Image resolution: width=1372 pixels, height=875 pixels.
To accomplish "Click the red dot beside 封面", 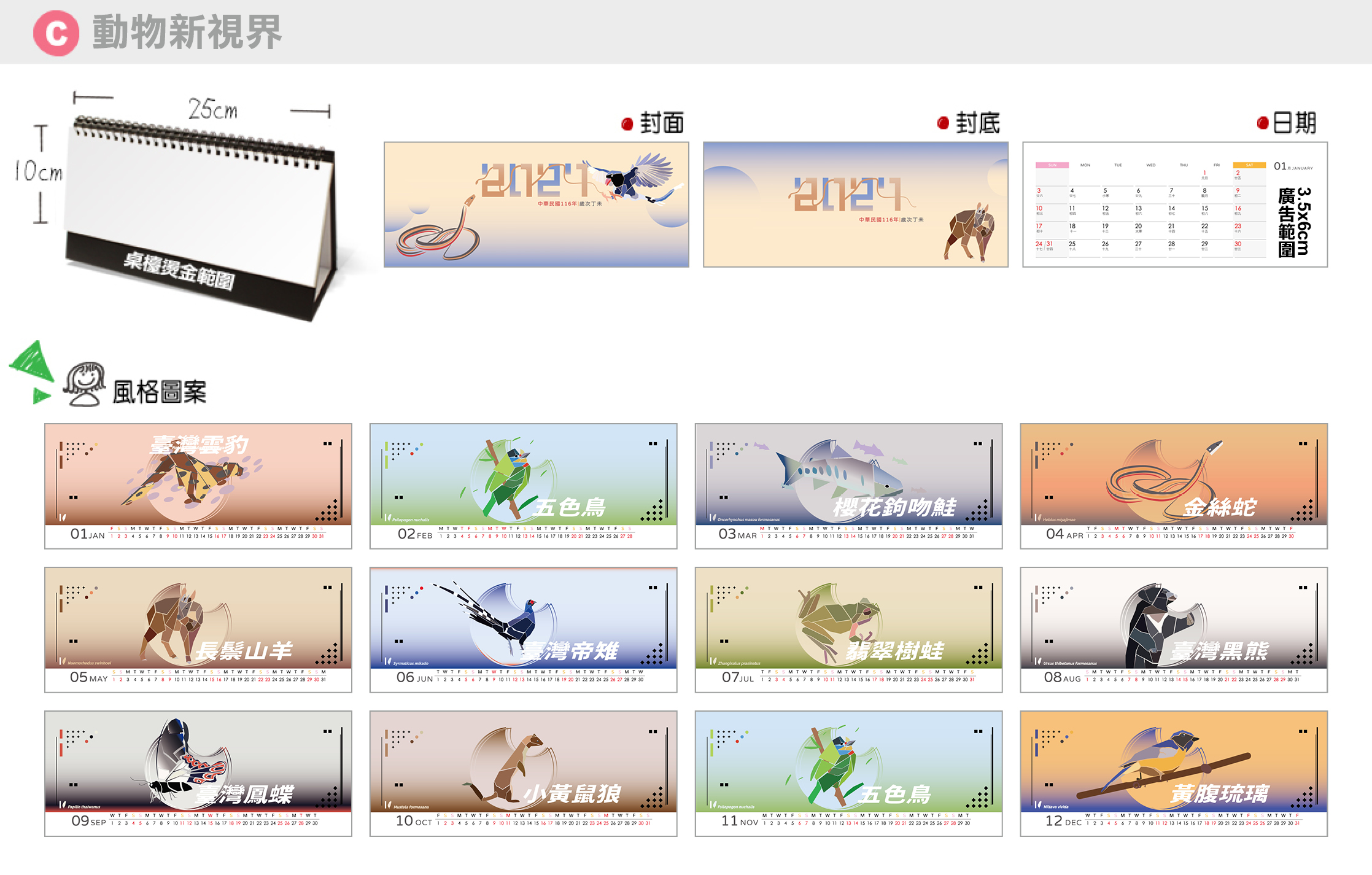I will pos(627,124).
